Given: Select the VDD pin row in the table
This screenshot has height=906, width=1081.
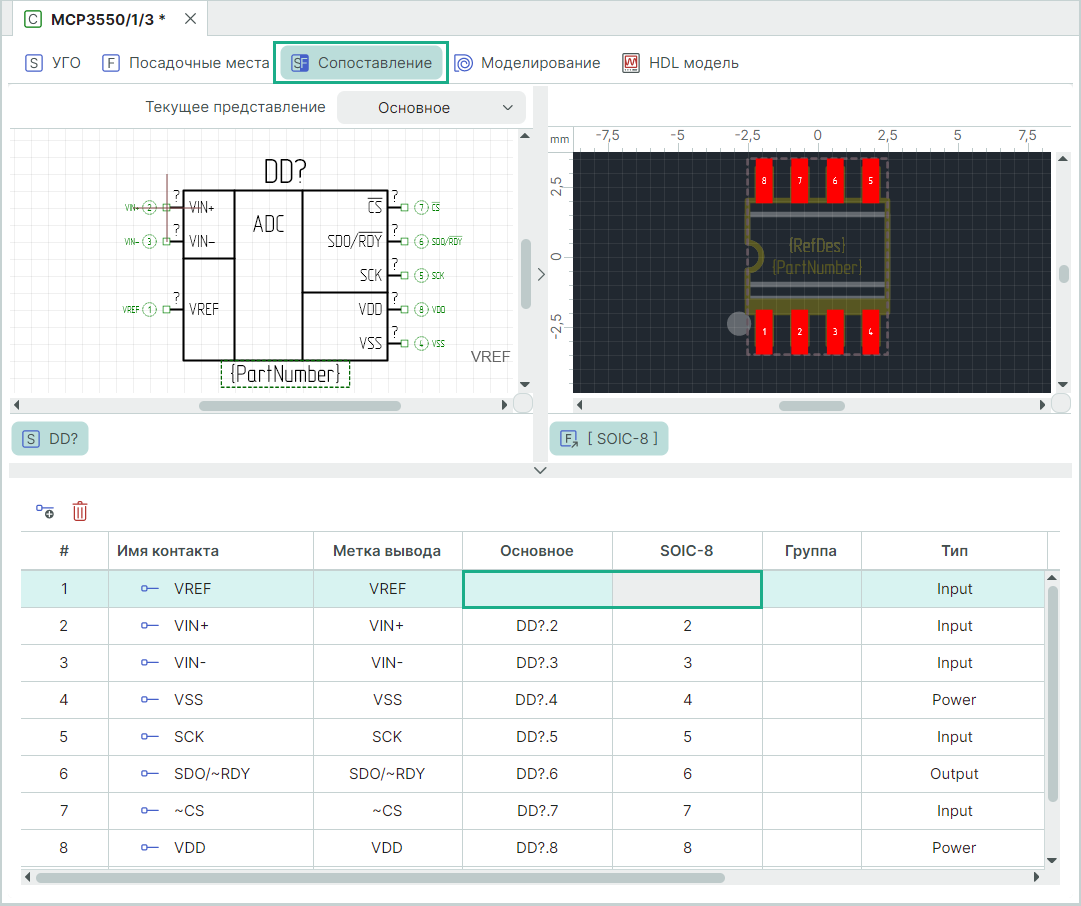Looking at the screenshot, I should tap(188, 848).
